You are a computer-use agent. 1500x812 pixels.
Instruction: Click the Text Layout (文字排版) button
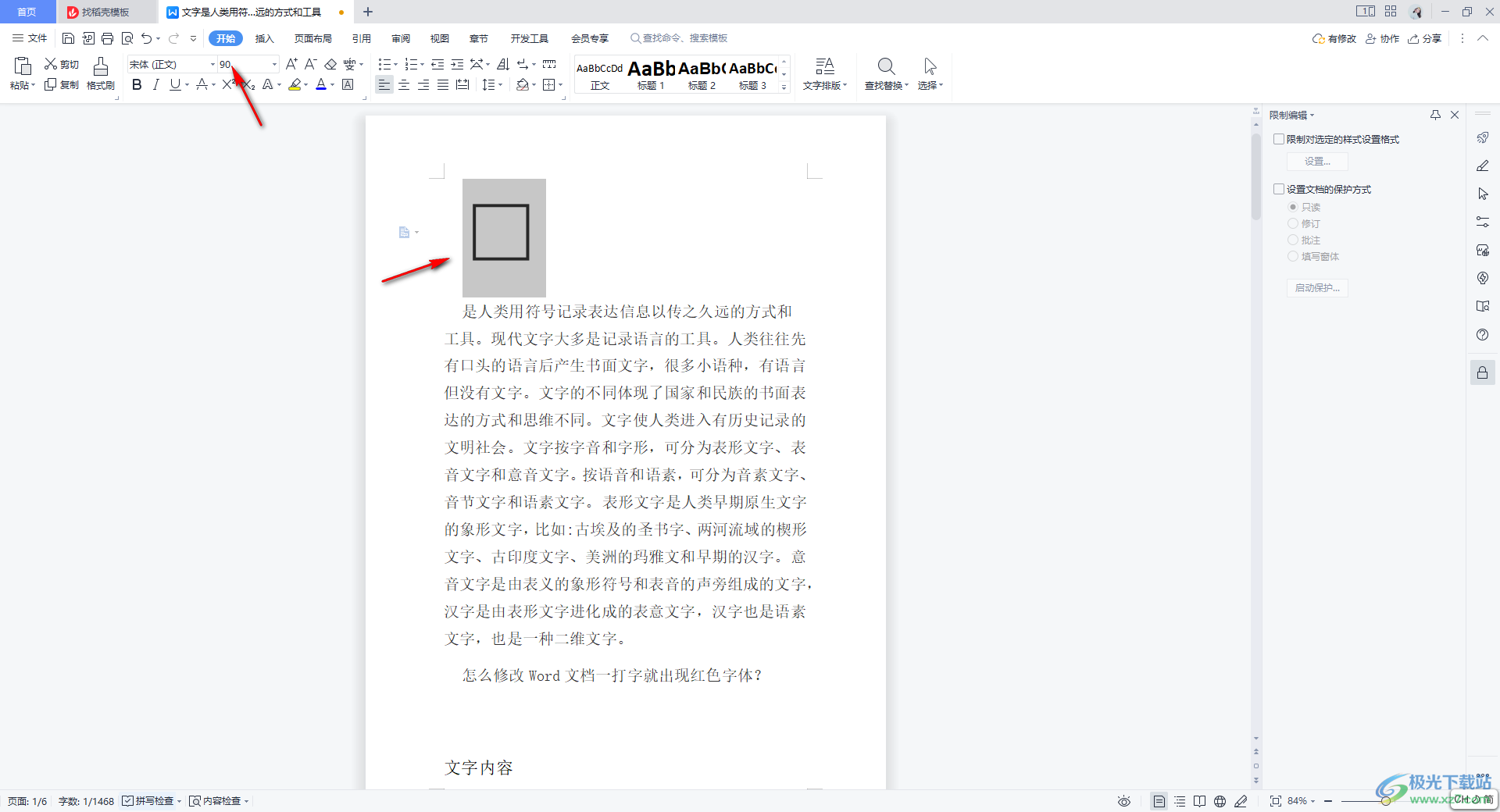tap(825, 74)
